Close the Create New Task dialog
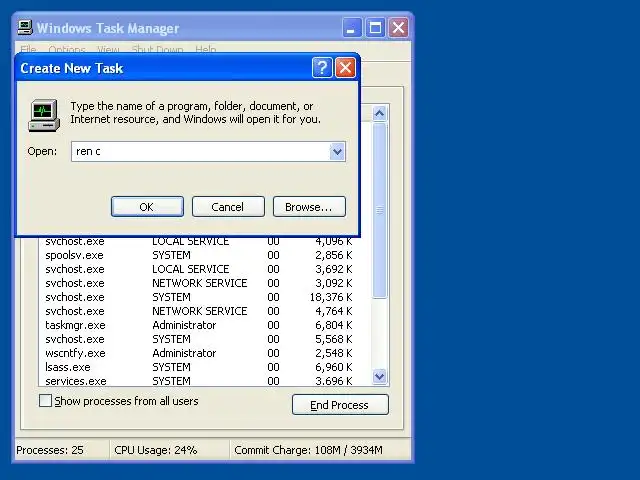The image size is (640, 480). 345,67
